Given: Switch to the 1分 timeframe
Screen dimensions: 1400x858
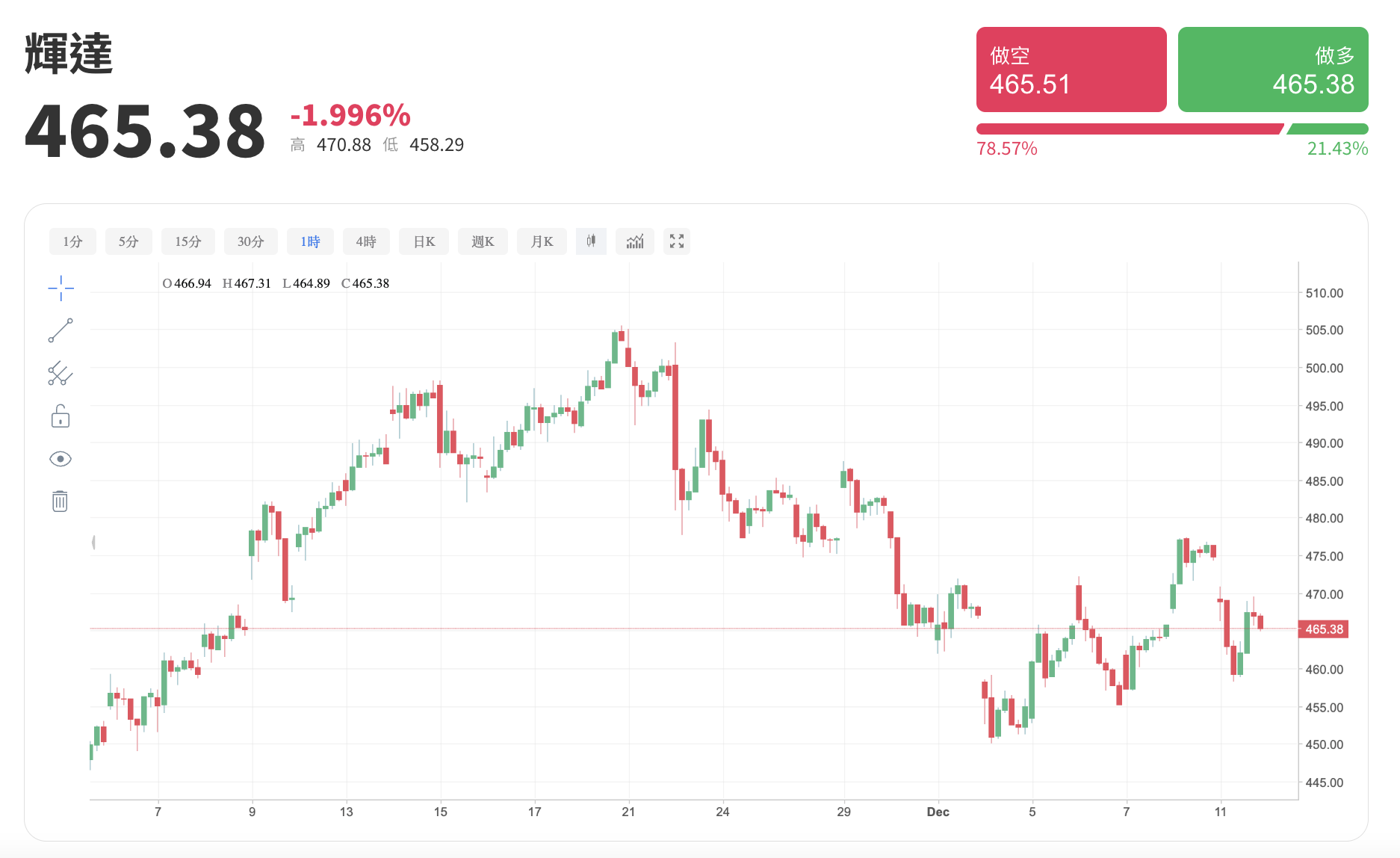Looking at the screenshot, I should (72, 241).
